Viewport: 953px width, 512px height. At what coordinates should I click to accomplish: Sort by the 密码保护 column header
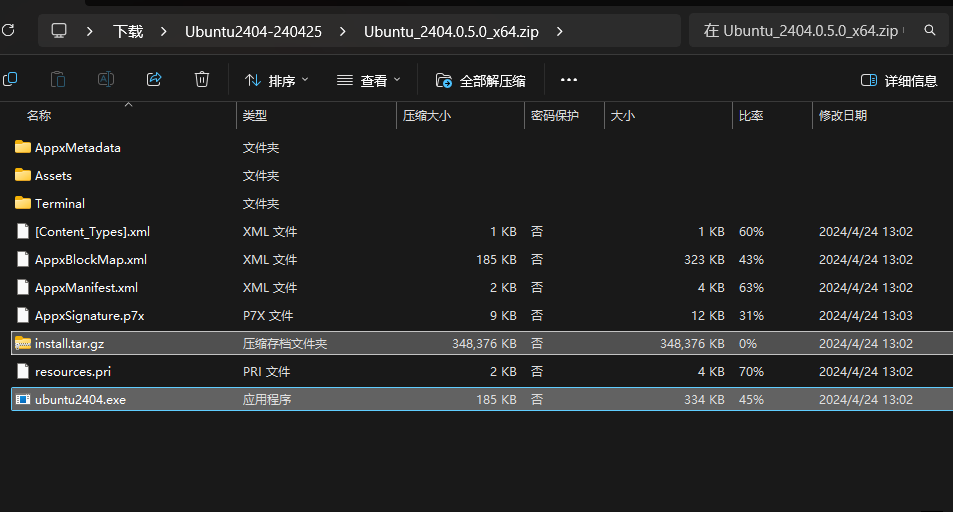point(554,116)
